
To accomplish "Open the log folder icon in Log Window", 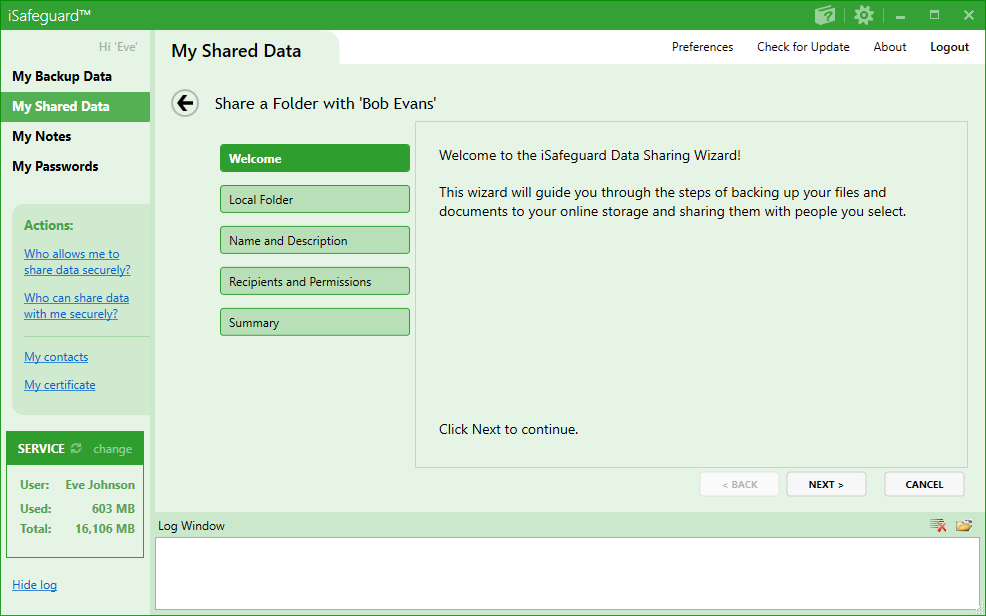I will pyautogui.click(x=964, y=525).
